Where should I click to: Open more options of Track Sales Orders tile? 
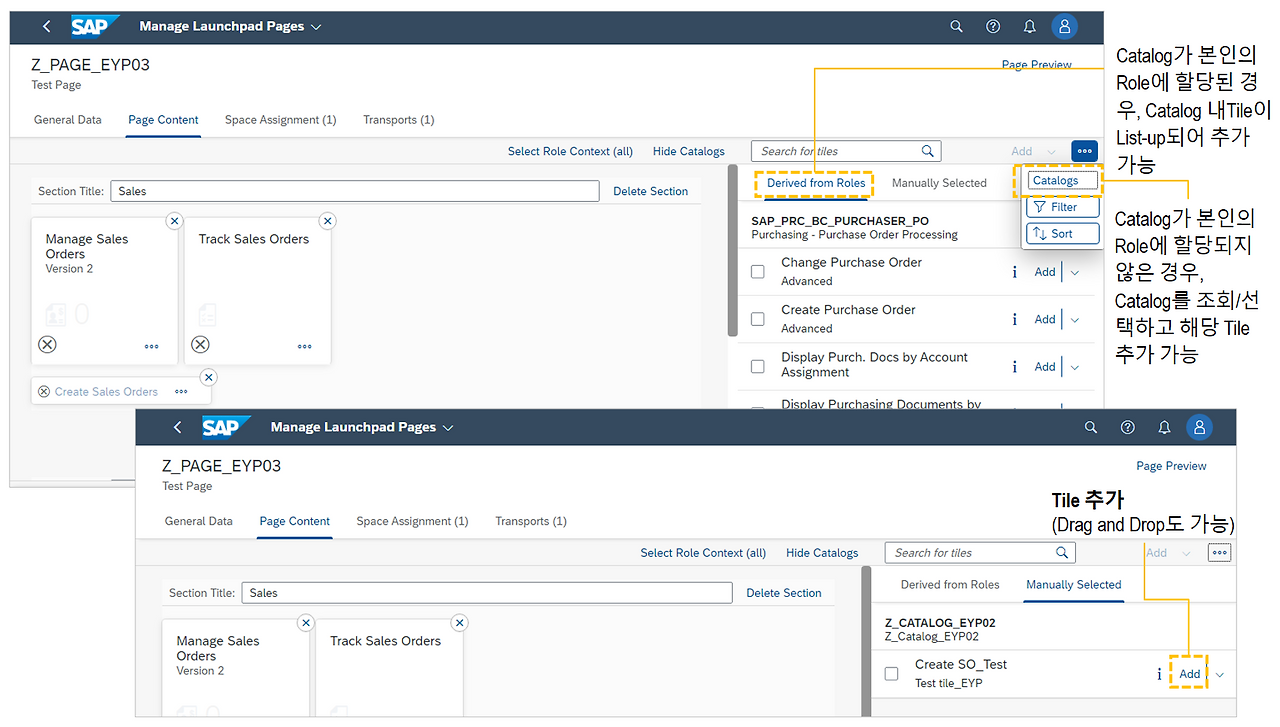[x=304, y=346]
